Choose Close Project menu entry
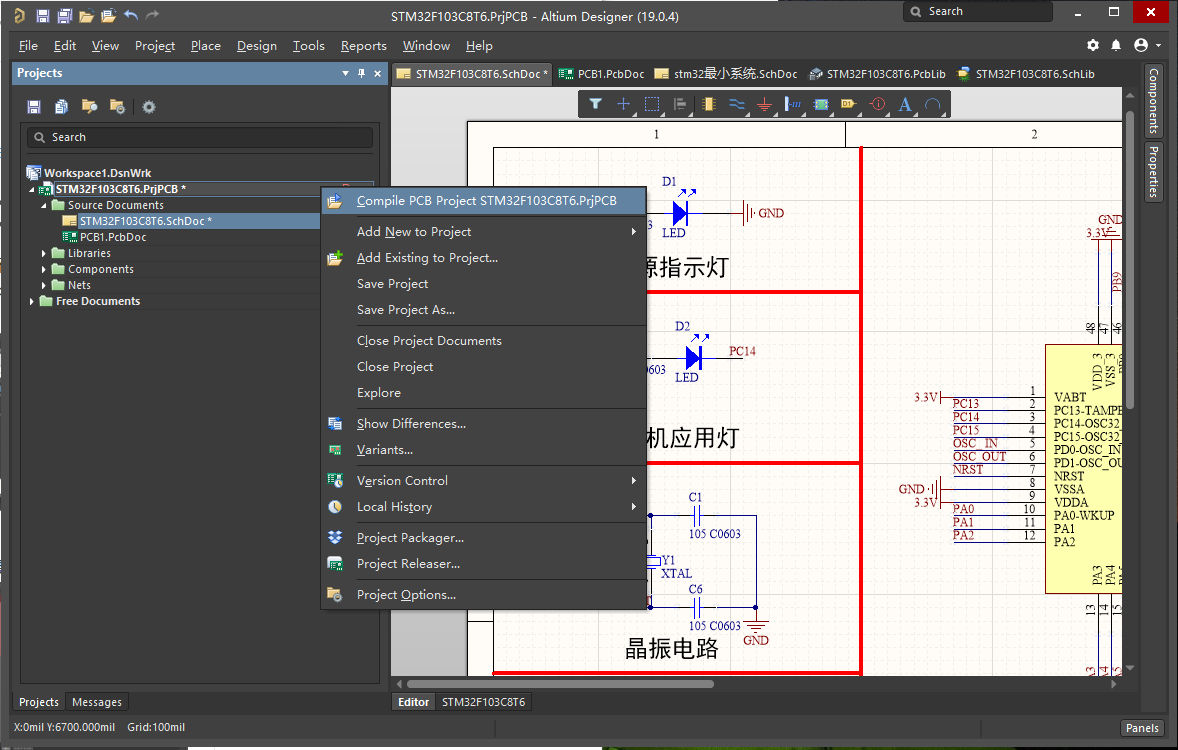 tap(484, 367)
